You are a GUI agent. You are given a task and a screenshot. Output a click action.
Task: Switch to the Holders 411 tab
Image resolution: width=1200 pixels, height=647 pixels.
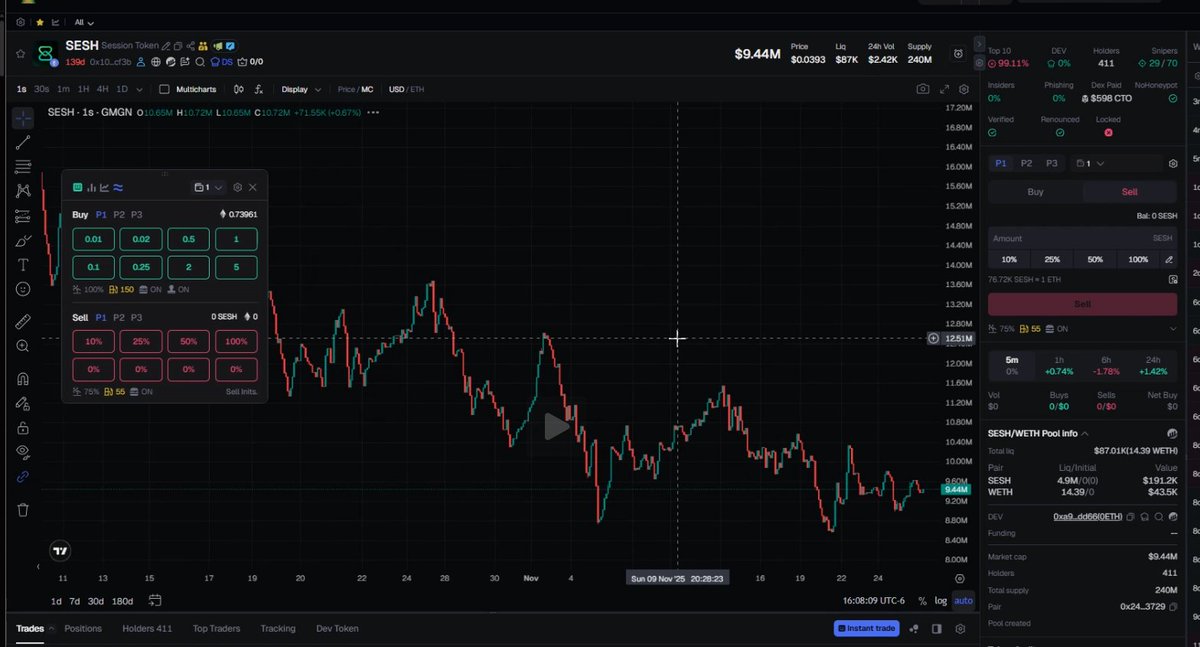[147, 629]
